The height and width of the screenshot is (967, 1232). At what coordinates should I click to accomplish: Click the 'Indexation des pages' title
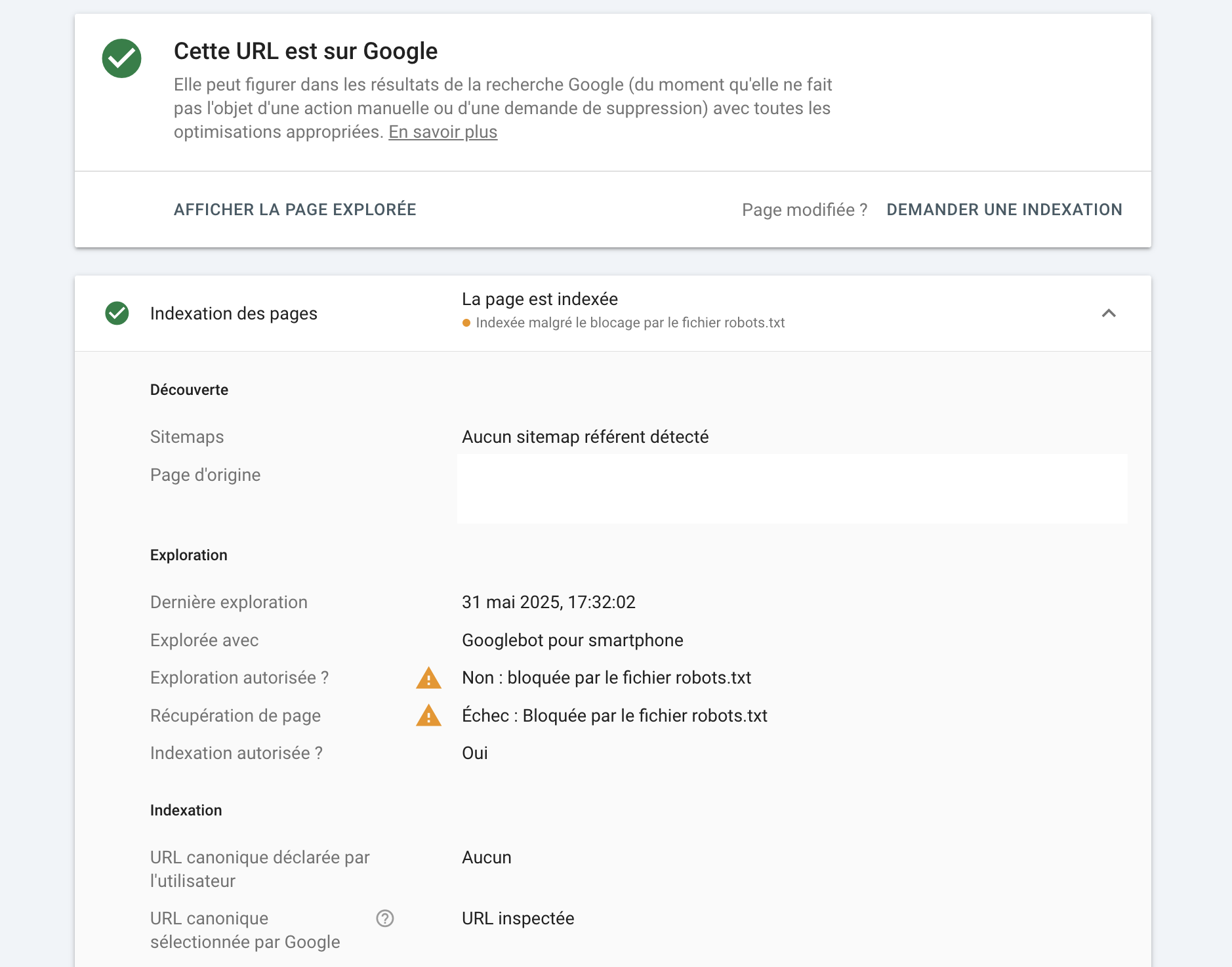click(234, 314)
